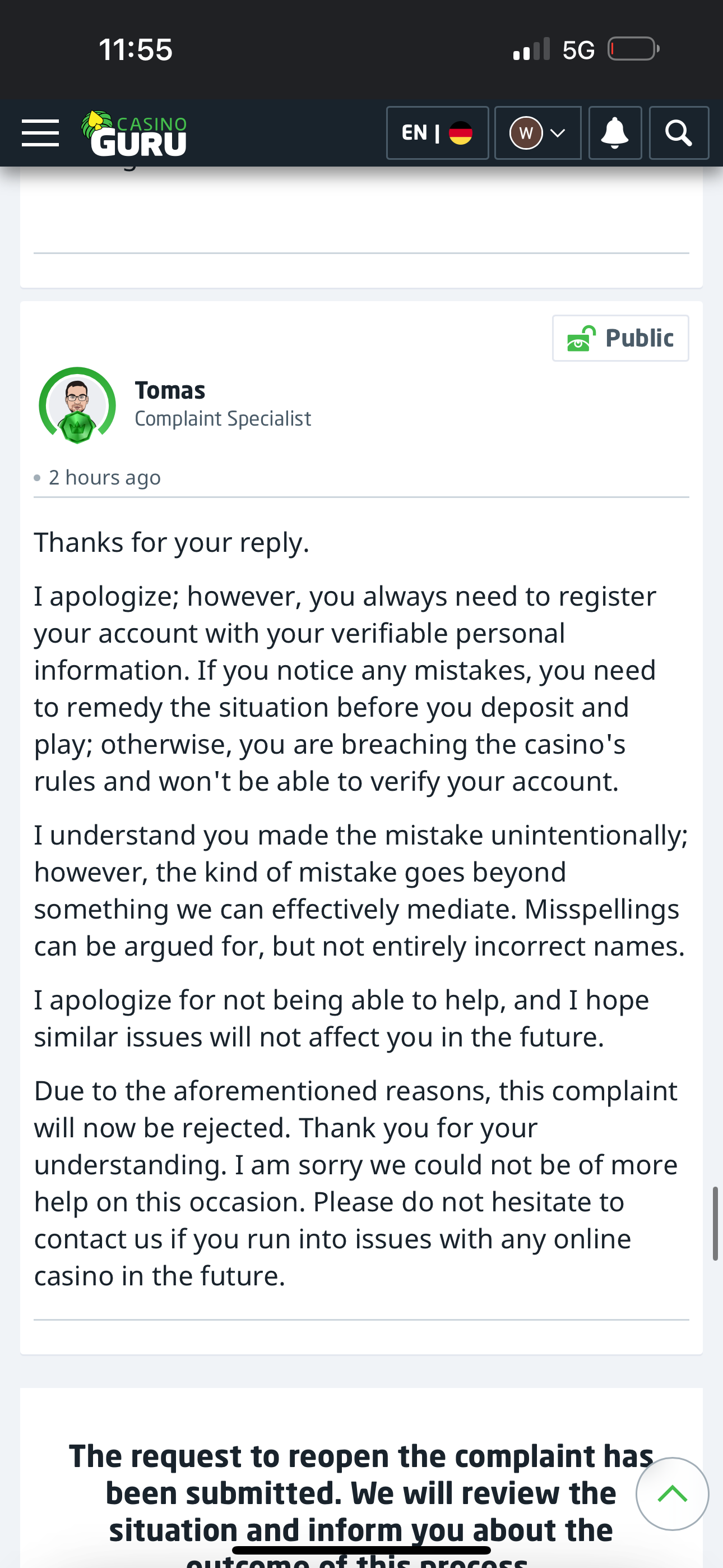Open the search magnifier

pos(679,133)
